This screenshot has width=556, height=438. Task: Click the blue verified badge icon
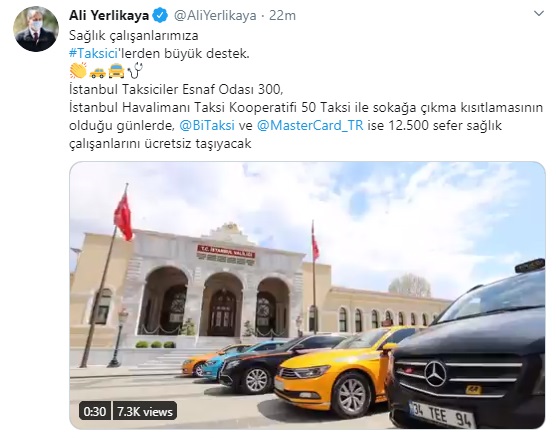(x=160, y=16)
